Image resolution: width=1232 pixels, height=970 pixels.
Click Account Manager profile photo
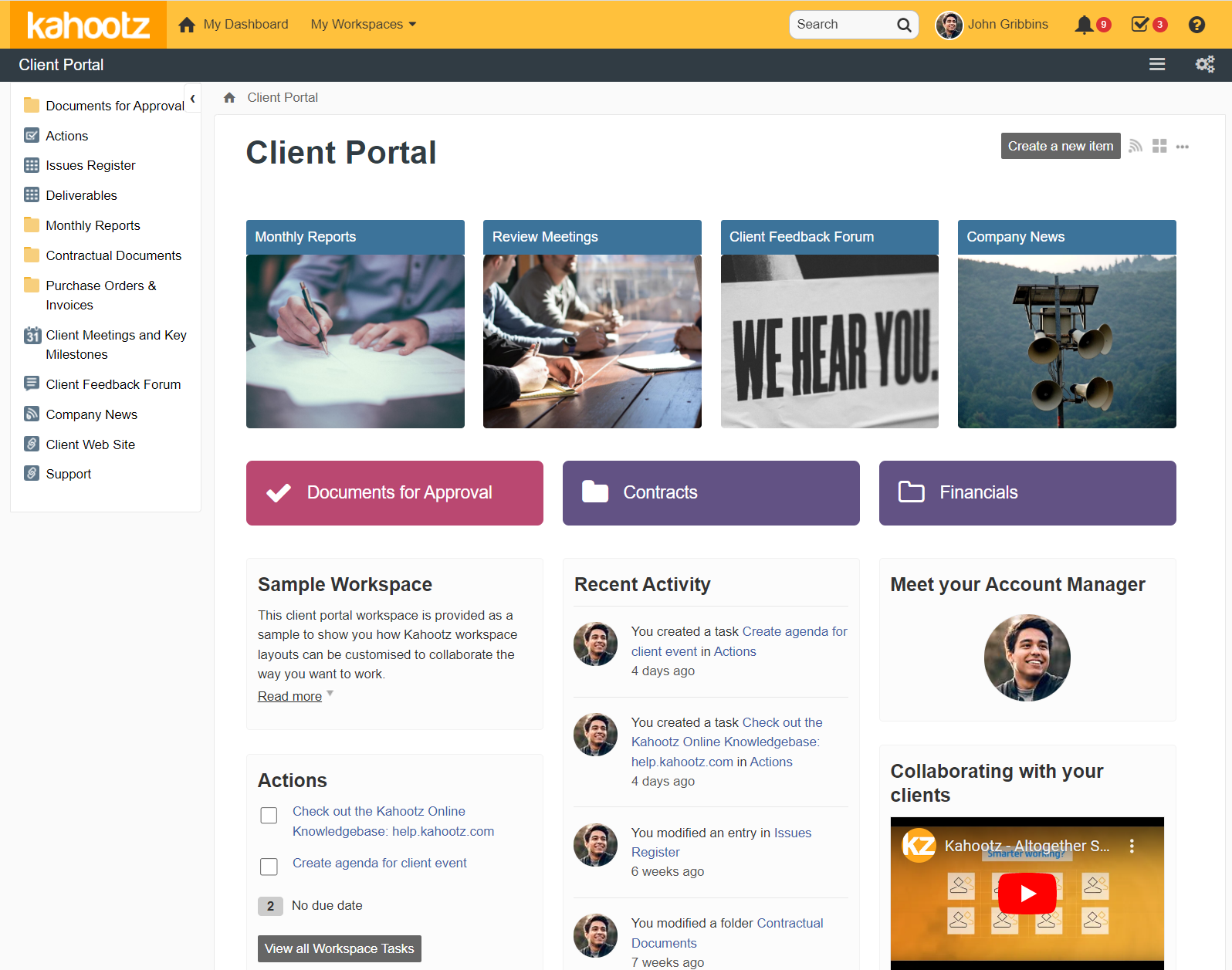[x=1027, y=657]
